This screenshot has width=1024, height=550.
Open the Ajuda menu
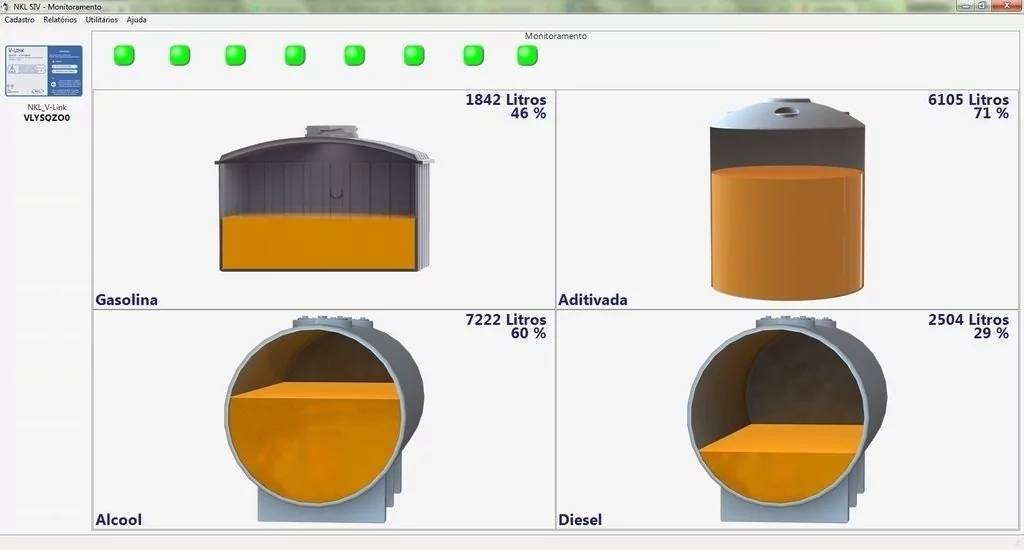click(x=136, y=20)
